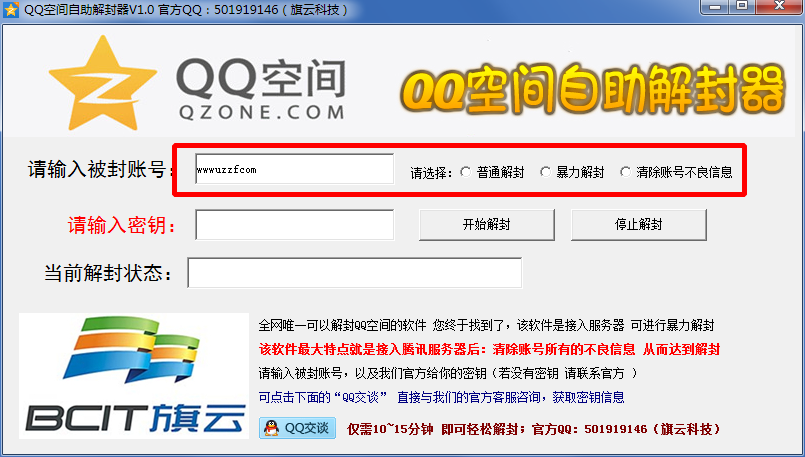The width and height of the screenshot is (805, 457).
Task: Minimize the window
Action: (716, 6)
